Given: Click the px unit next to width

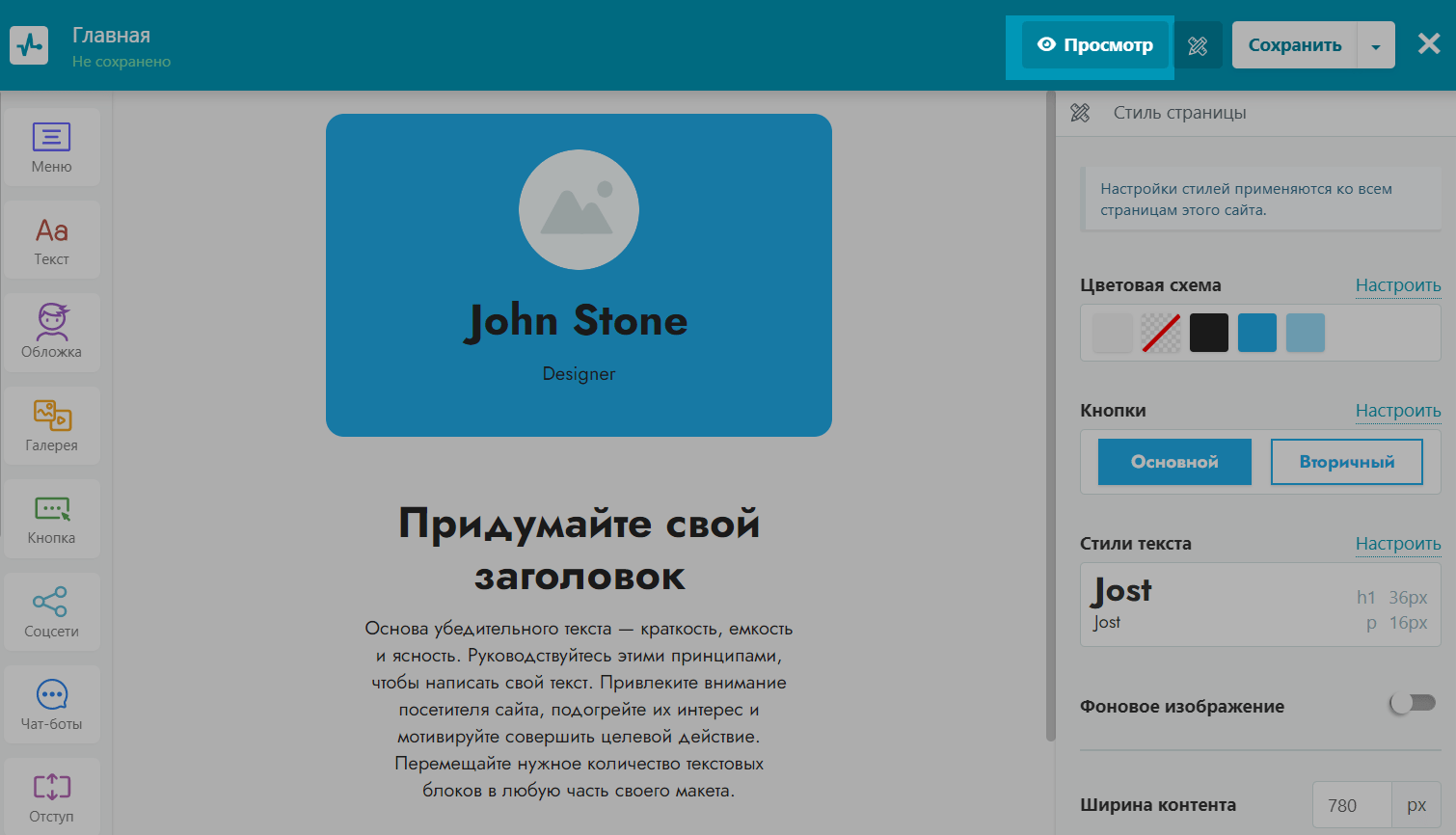Looking at the screenshot, I should (x=1416, y=805).
